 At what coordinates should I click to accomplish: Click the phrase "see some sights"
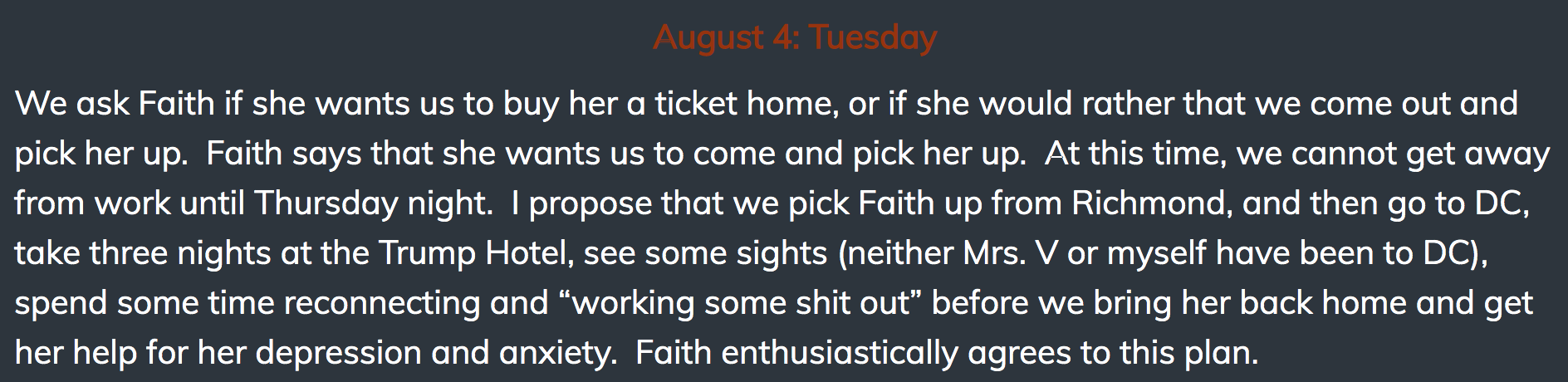point(705,254)
